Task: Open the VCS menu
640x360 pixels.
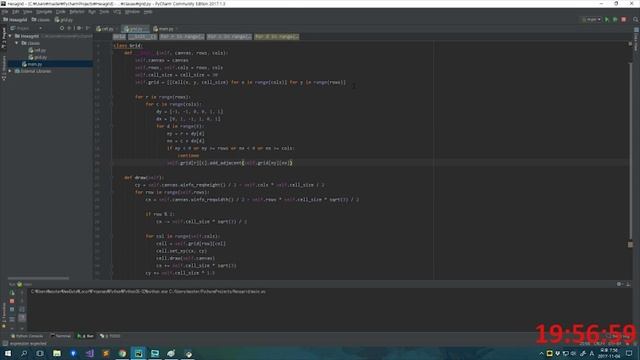Action: pos(117,12)
